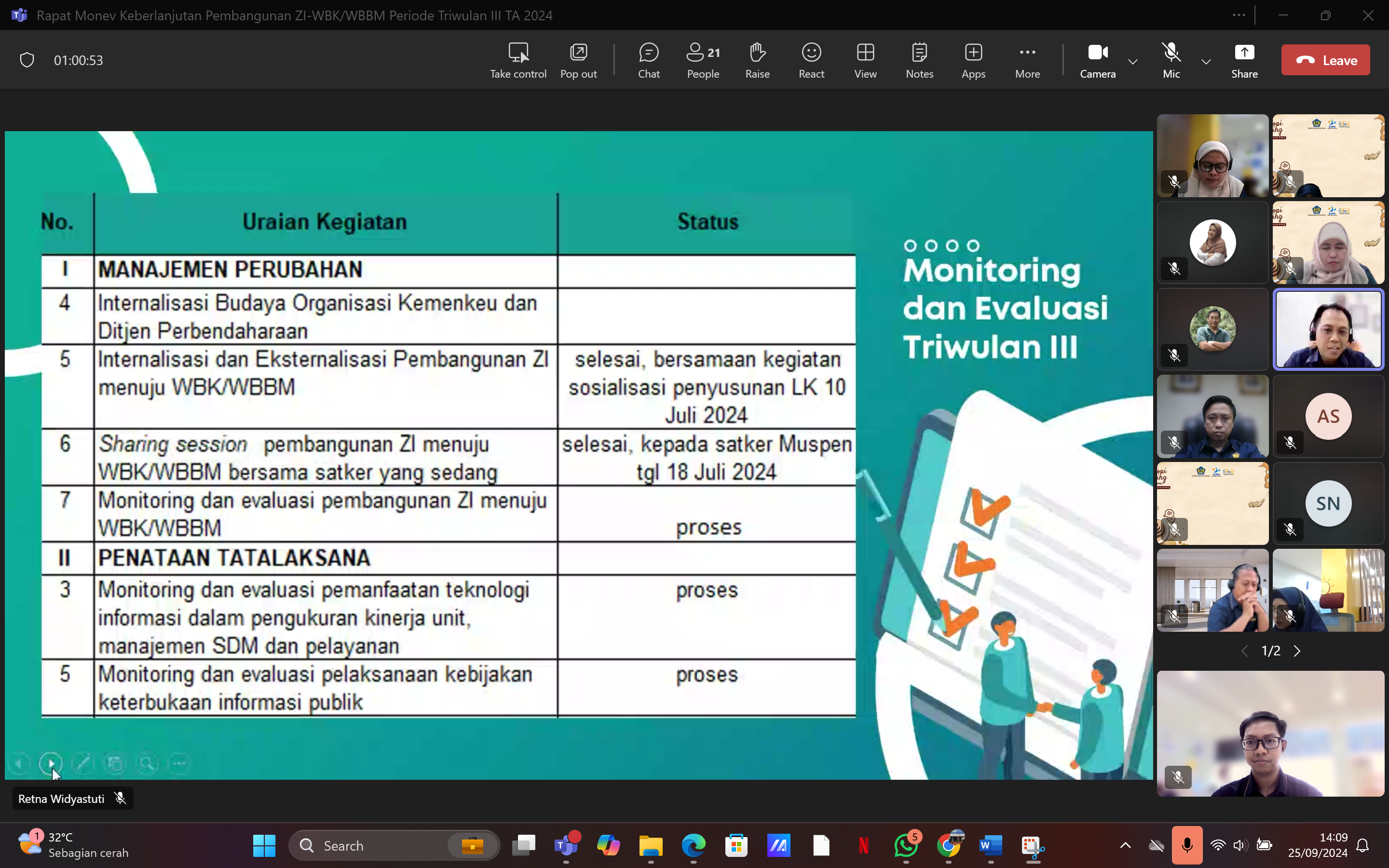Open the slide show more options ellipsis
This screenshot has height=868, width=1389.
[x=179, y=763]
